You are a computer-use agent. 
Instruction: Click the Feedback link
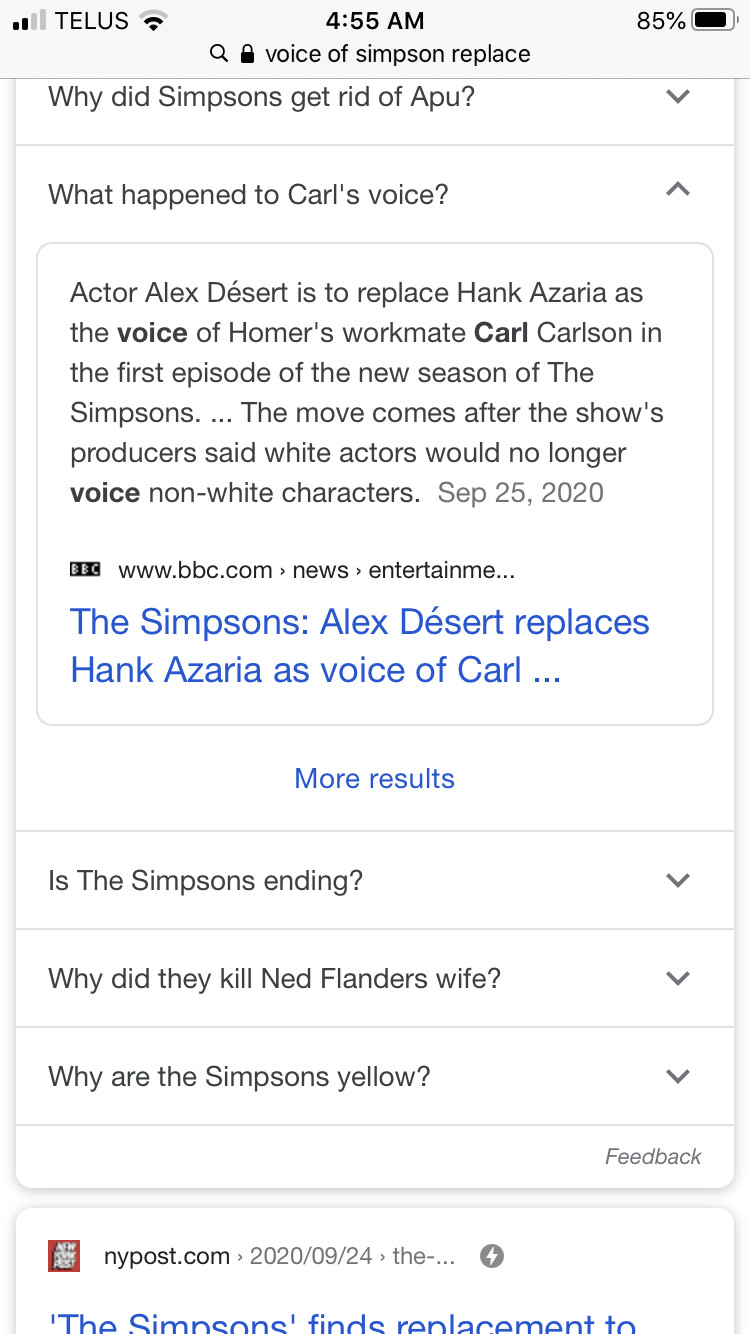pyautogui.click(x=653, y=1157)
